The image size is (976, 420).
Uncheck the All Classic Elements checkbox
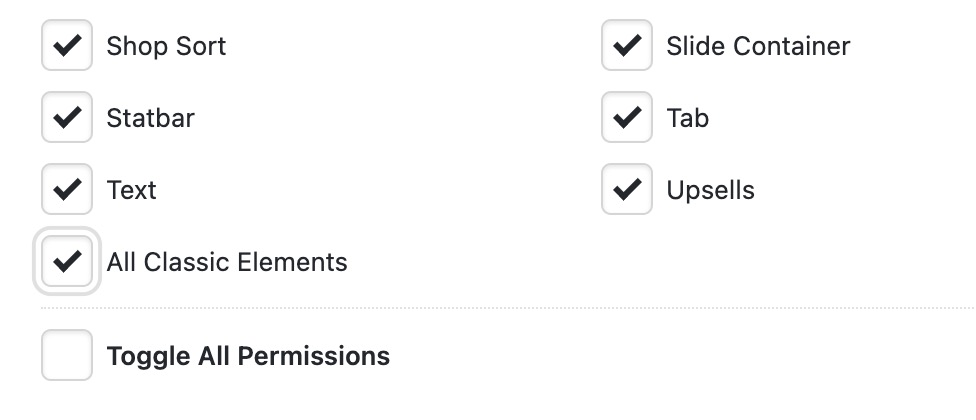pyautogui.click(x=67, y=262)
